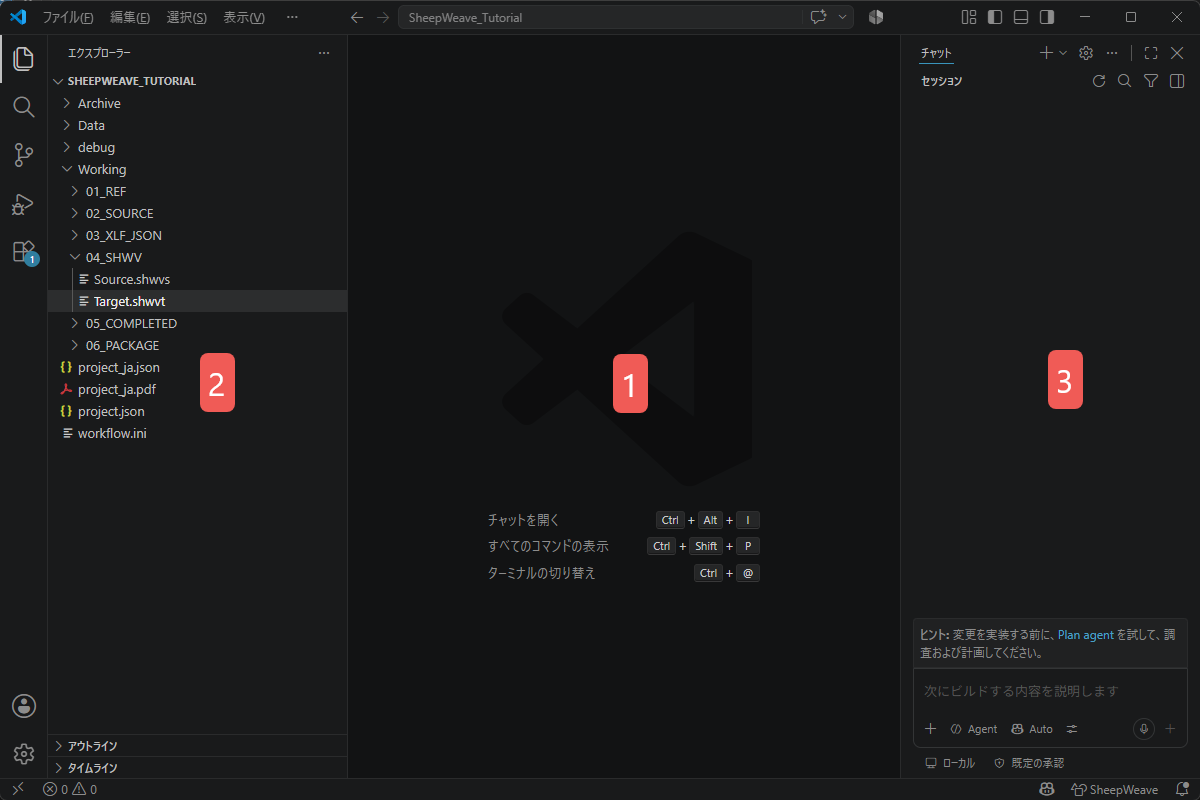Collapse the SHEEPWEAVE_TUTORIAL root folder
The image size is (1200, 800).
pyautogui.click(x=197, y=81)
